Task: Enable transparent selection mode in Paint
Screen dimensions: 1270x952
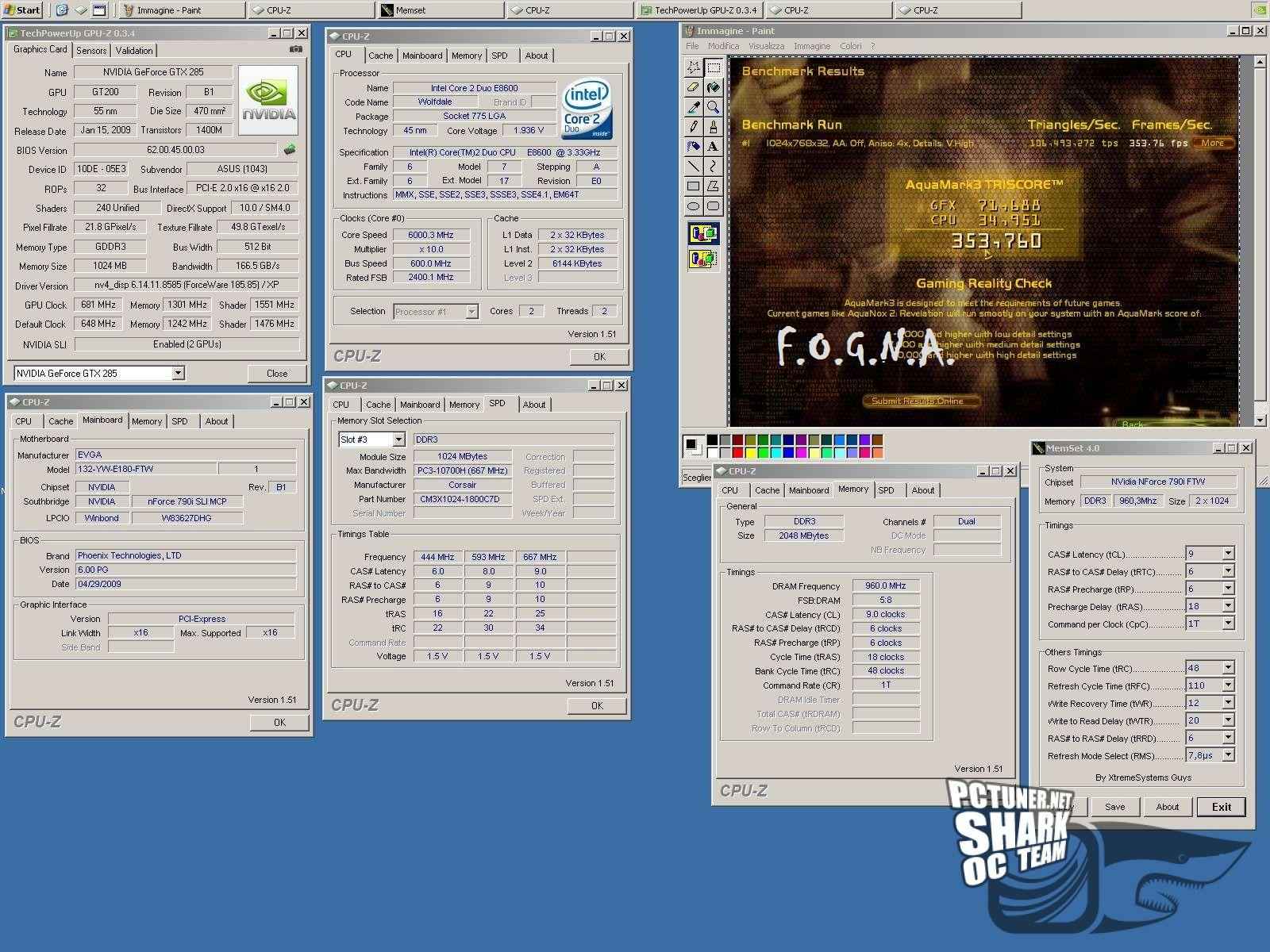Action: pyautogui.click(x=703, y=259)
